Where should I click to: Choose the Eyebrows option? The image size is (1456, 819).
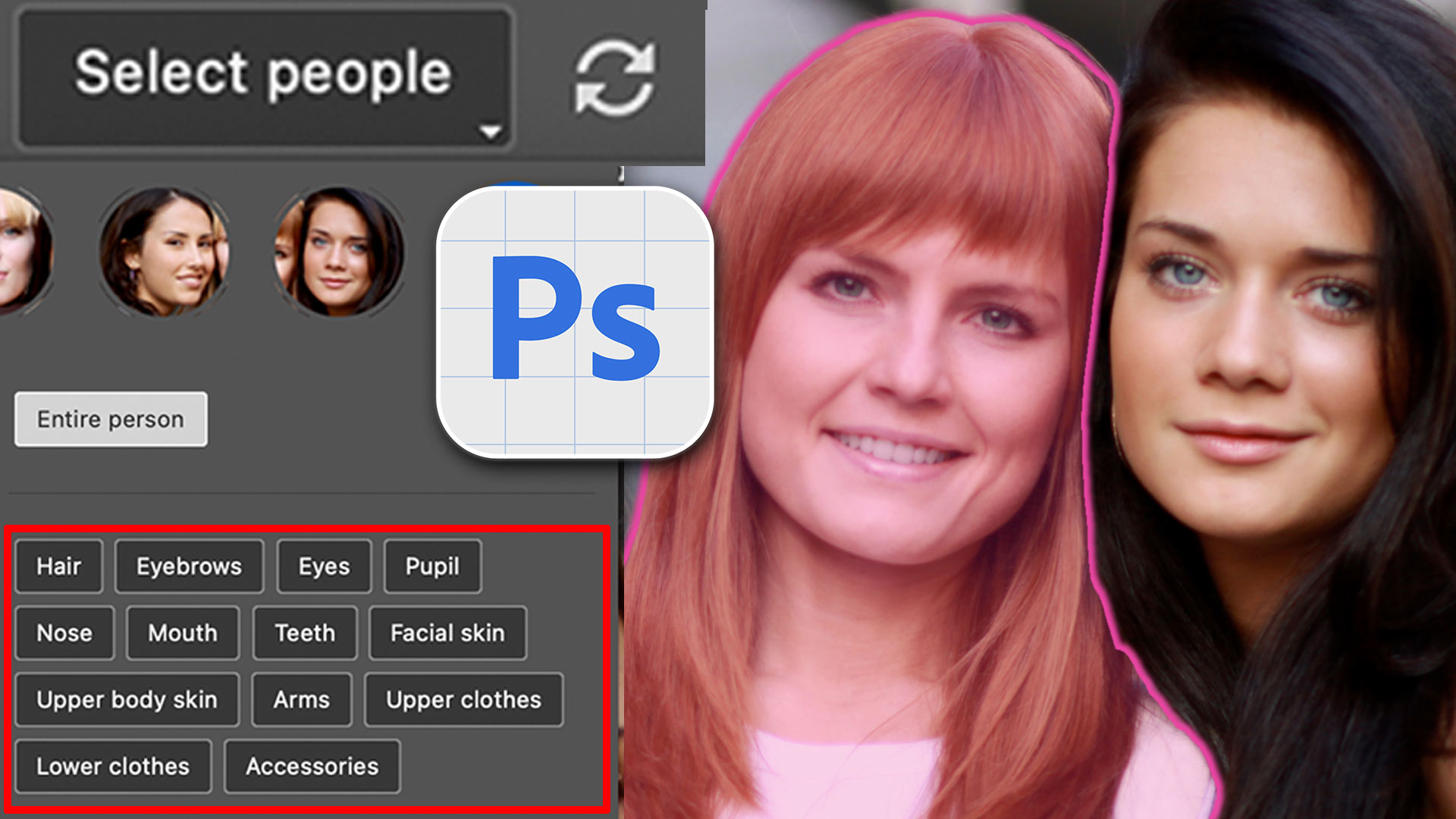189,566
